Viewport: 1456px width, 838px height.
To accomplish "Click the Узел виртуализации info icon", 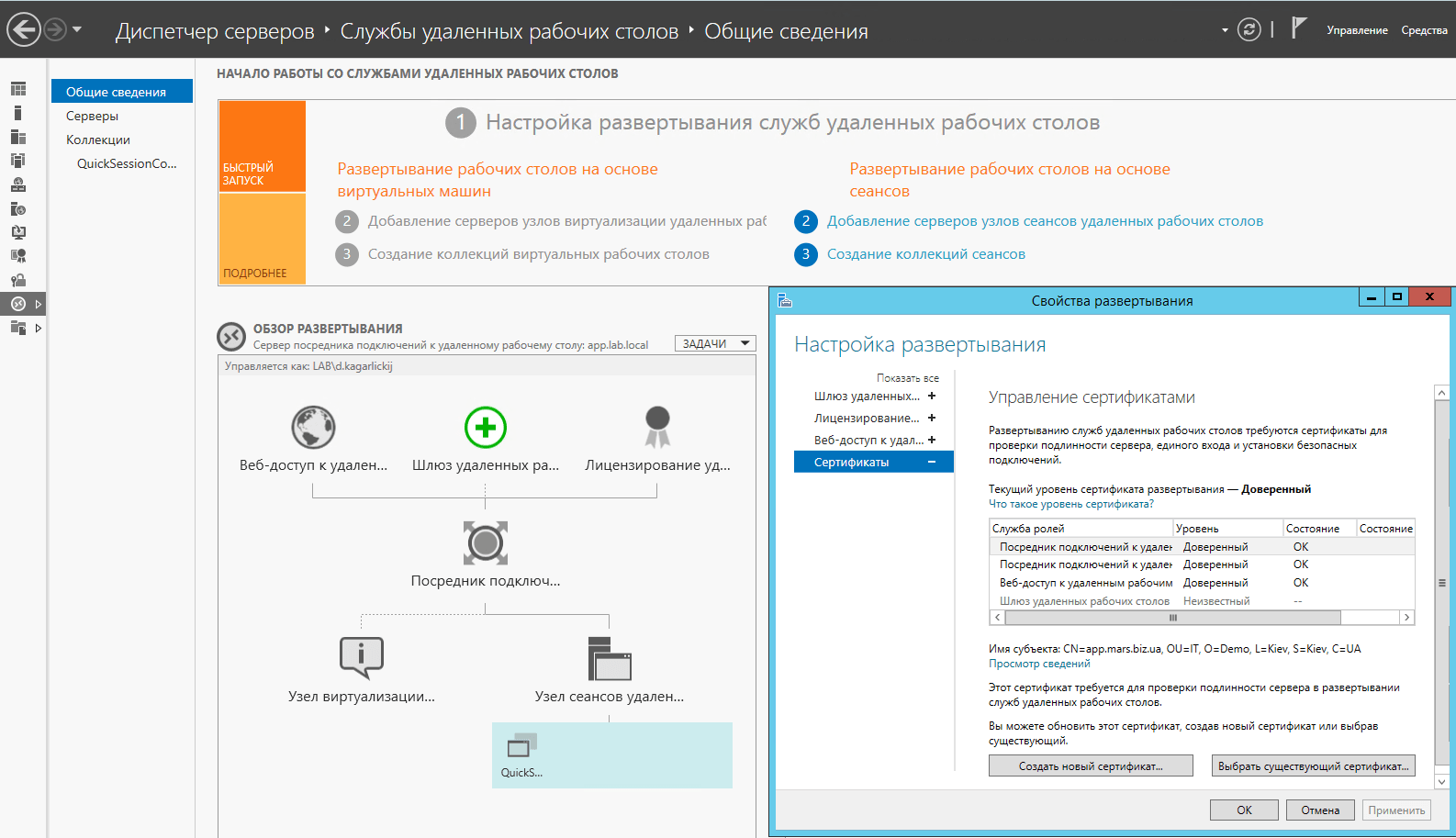I will click(x=361, y=657).
